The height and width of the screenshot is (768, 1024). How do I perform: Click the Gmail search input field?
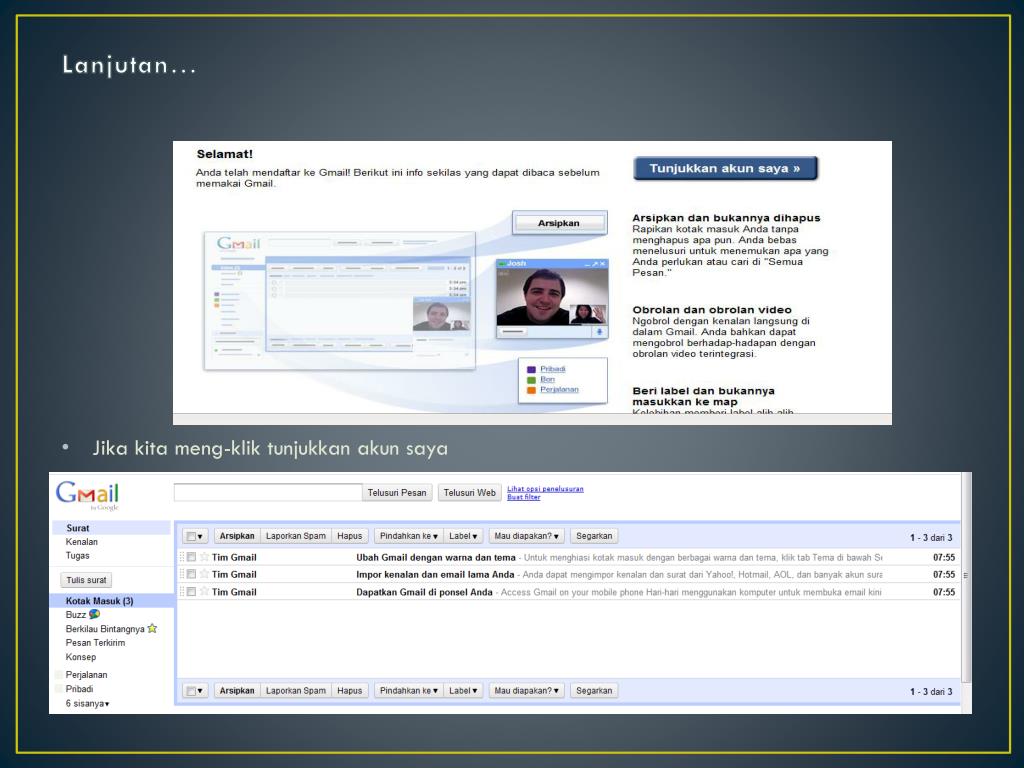268,493
